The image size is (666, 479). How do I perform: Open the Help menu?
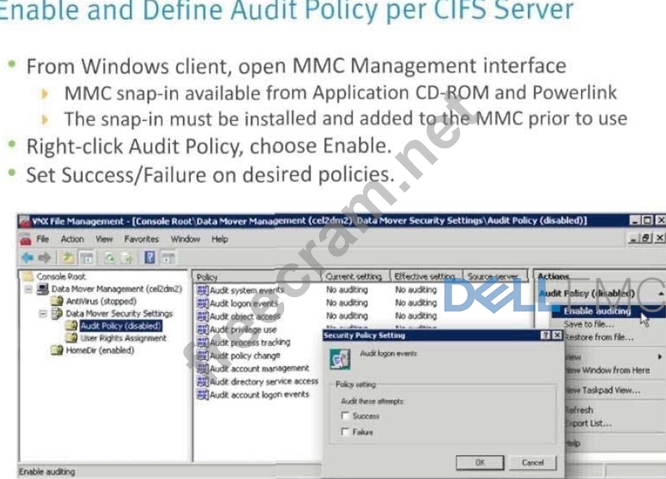(220, 239)
